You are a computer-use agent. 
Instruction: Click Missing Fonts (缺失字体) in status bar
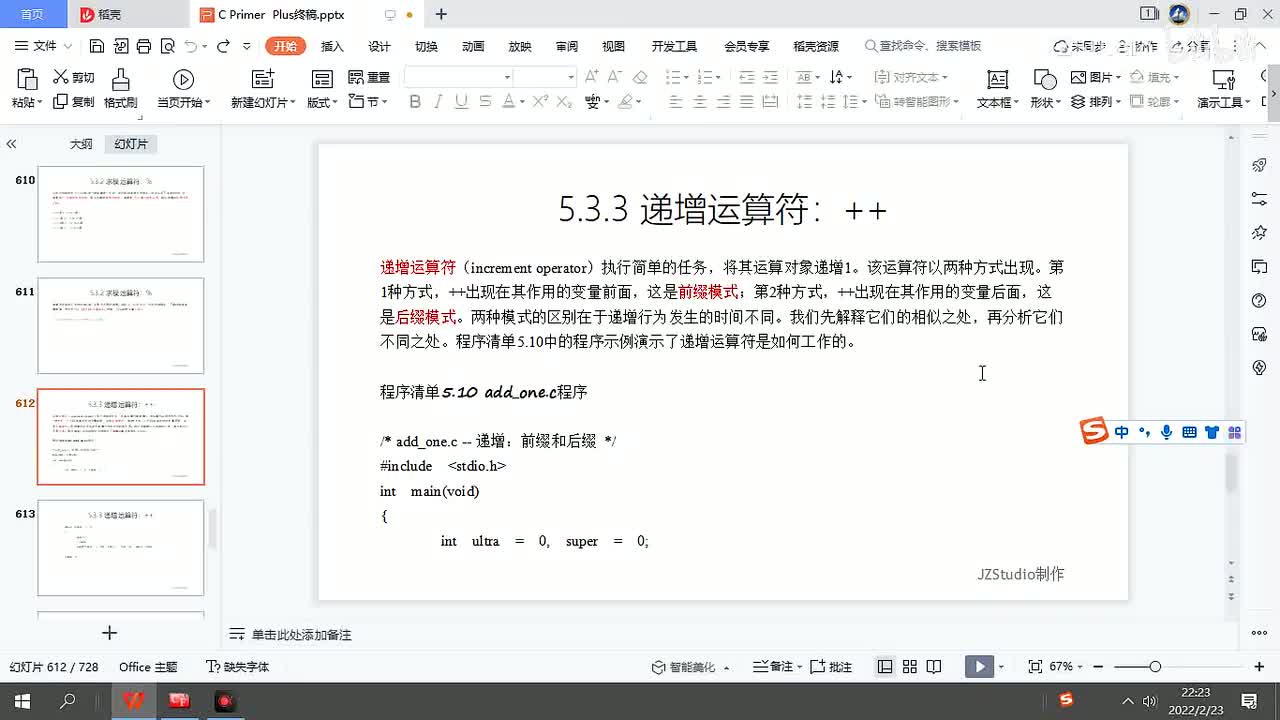pos(238,666)
